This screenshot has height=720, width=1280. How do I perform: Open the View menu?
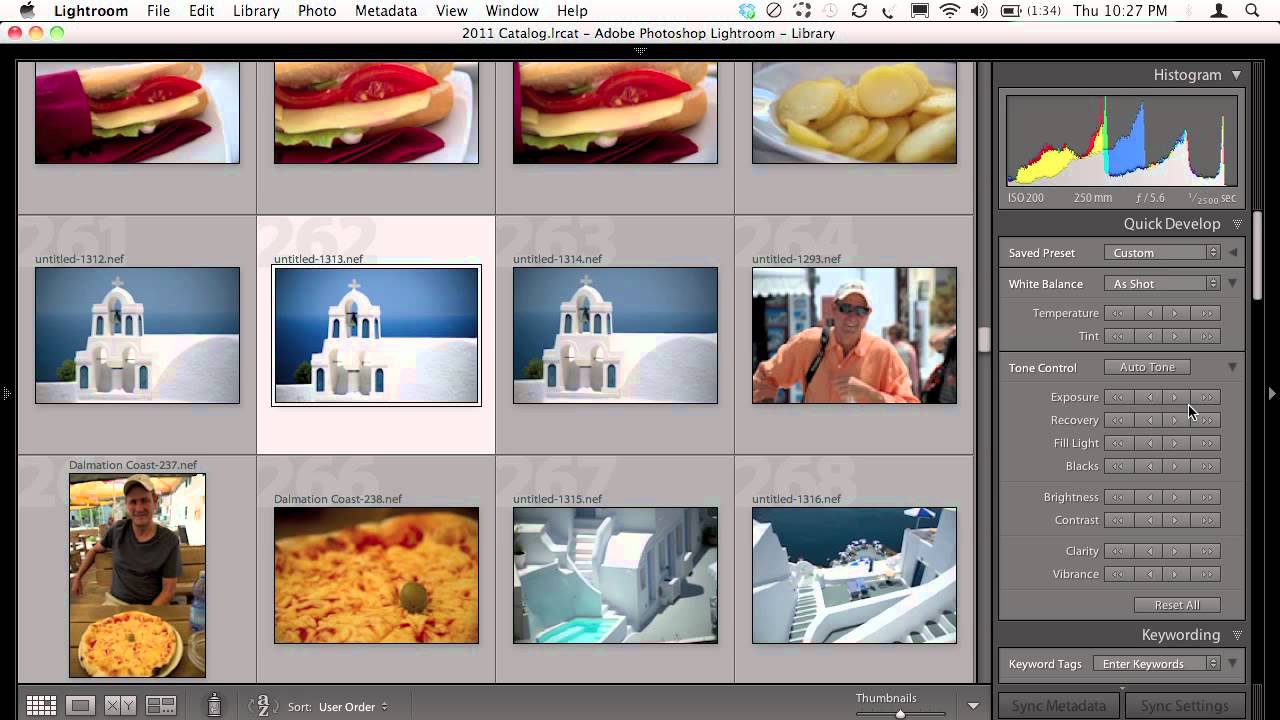pos(452,11)
